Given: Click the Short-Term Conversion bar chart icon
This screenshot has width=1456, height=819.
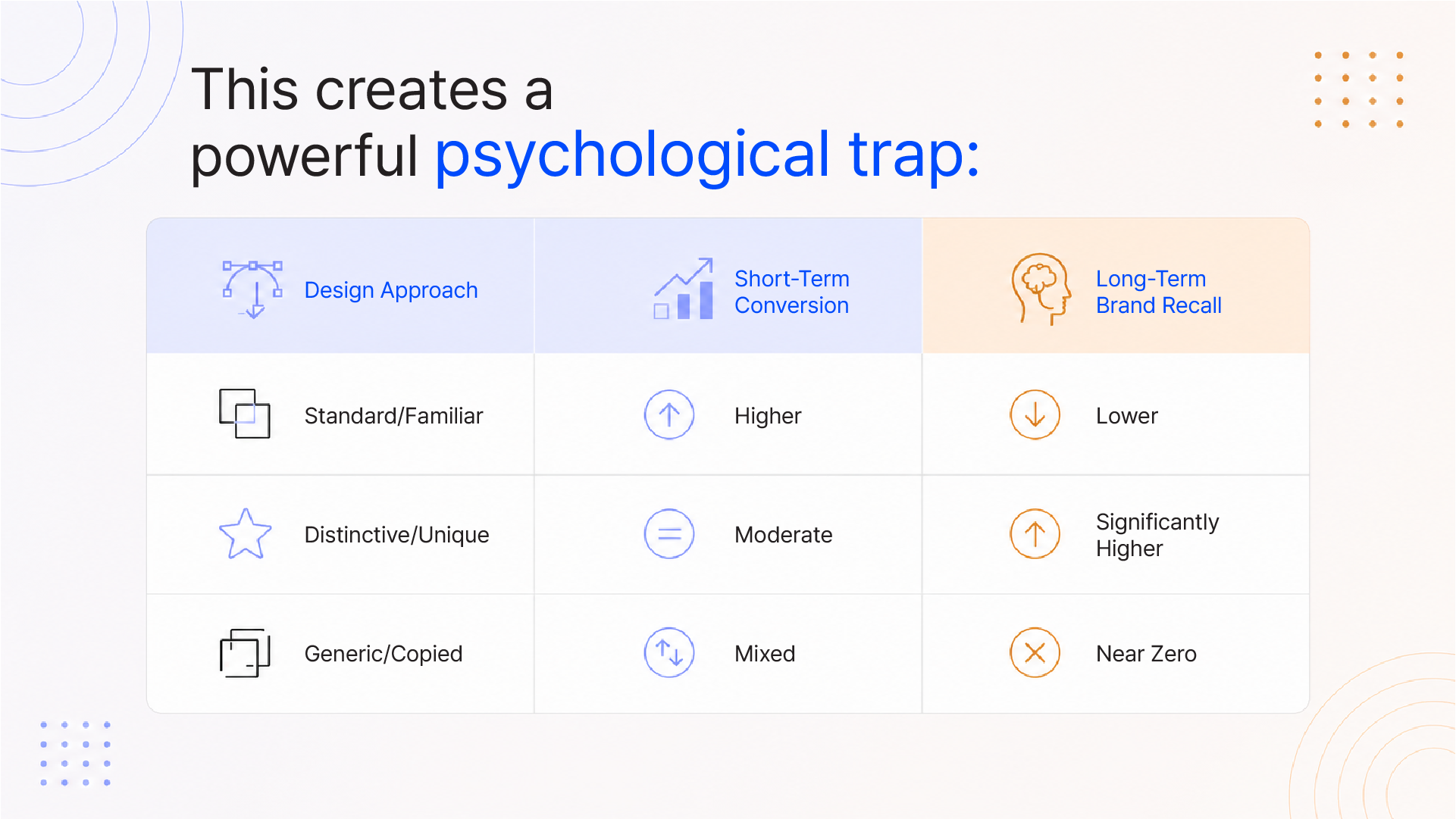Looking at the screenshot, I should (684, 289).
